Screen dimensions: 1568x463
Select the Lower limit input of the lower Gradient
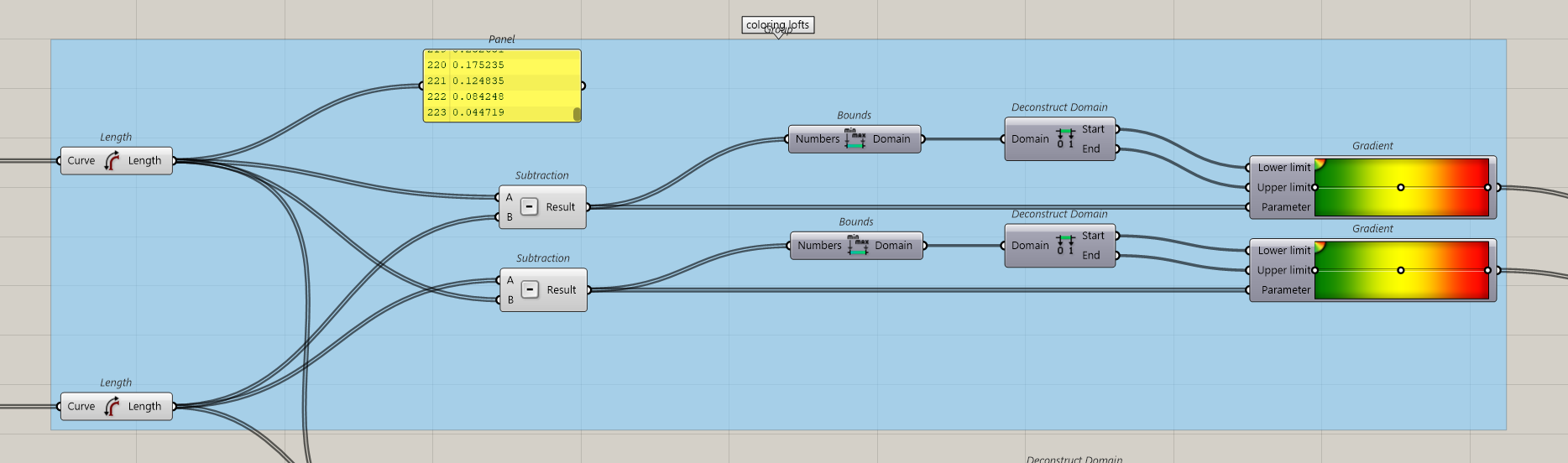[1283, 251]
